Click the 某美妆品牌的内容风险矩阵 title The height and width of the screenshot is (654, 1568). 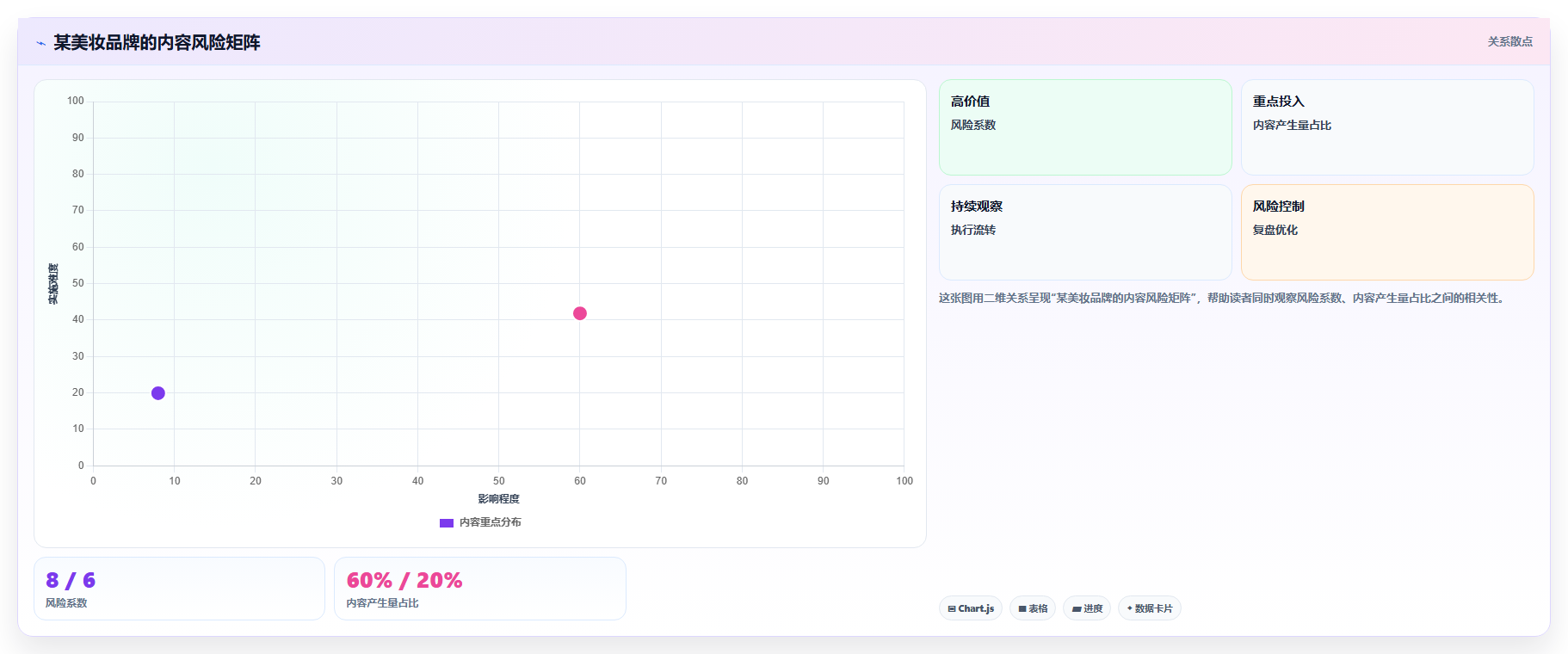(x=157, y=43)
